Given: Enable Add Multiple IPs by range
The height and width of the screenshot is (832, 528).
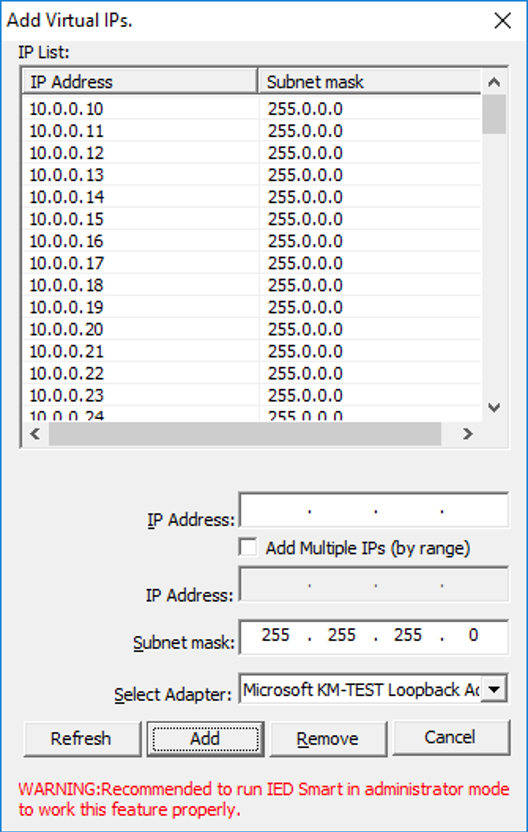Looking at the screenshot, I should point(248,548).
